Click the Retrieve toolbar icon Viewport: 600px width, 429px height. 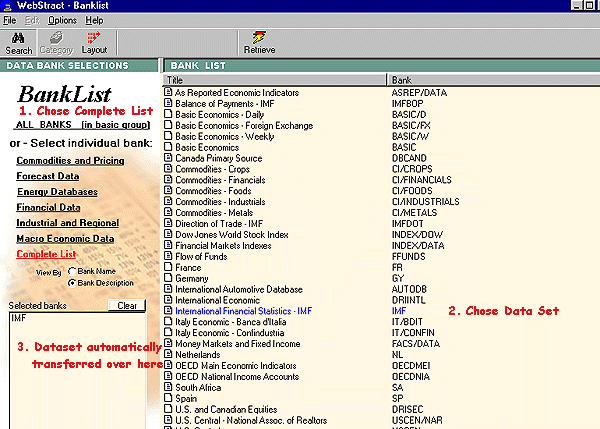tap(258, 40)
